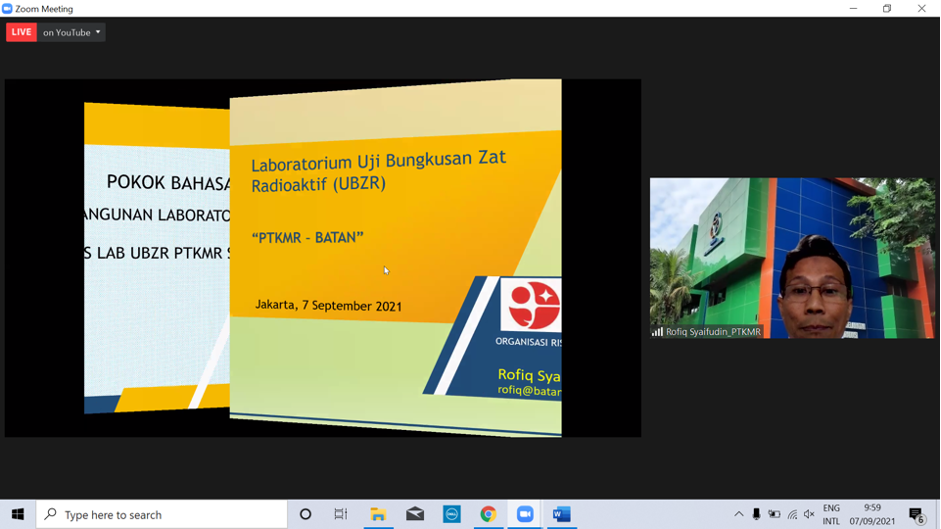
Task: Click 'Jakarta, 7 September 2021' slide text
Action: click(328, 306)
